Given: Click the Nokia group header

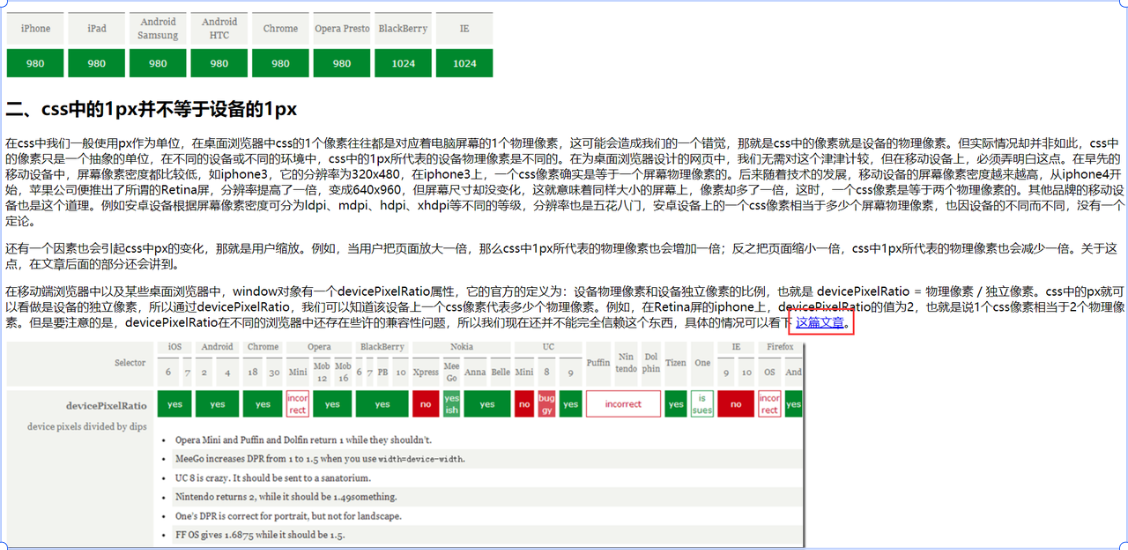Looking at the screenshot, I should (x=462, y=347).
